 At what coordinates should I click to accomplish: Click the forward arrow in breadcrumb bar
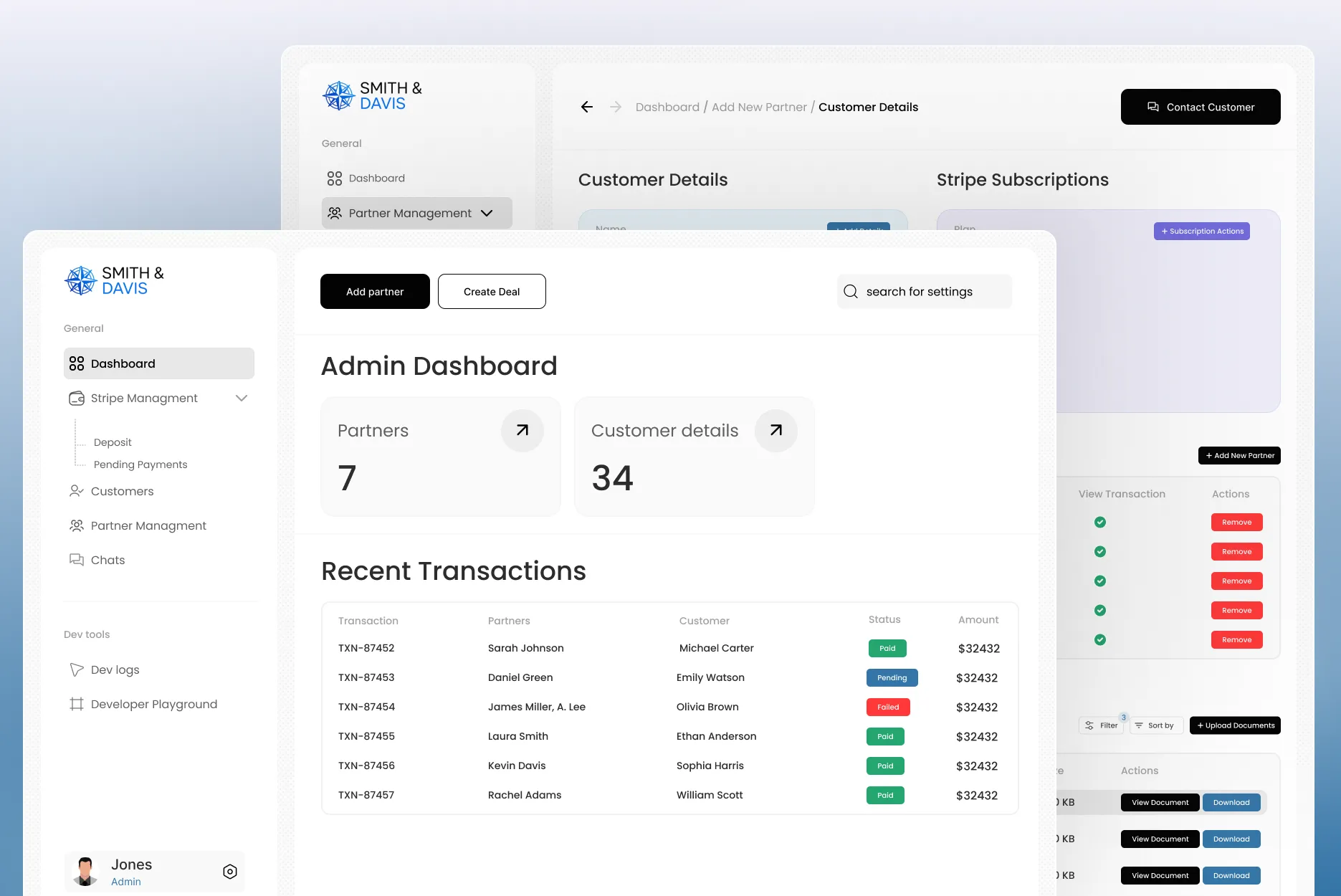pos(616,107)
